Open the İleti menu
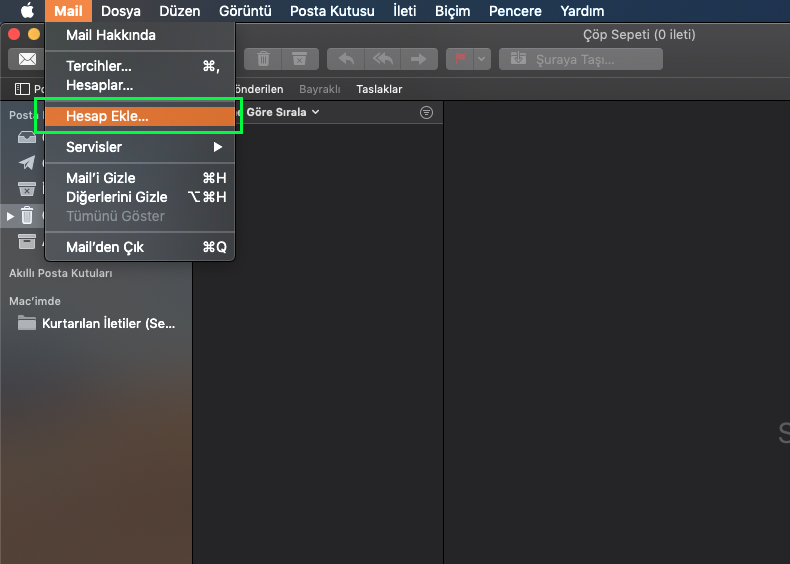Image resolution: width=790 pixels, height=564 pixels. coord(405,11)
